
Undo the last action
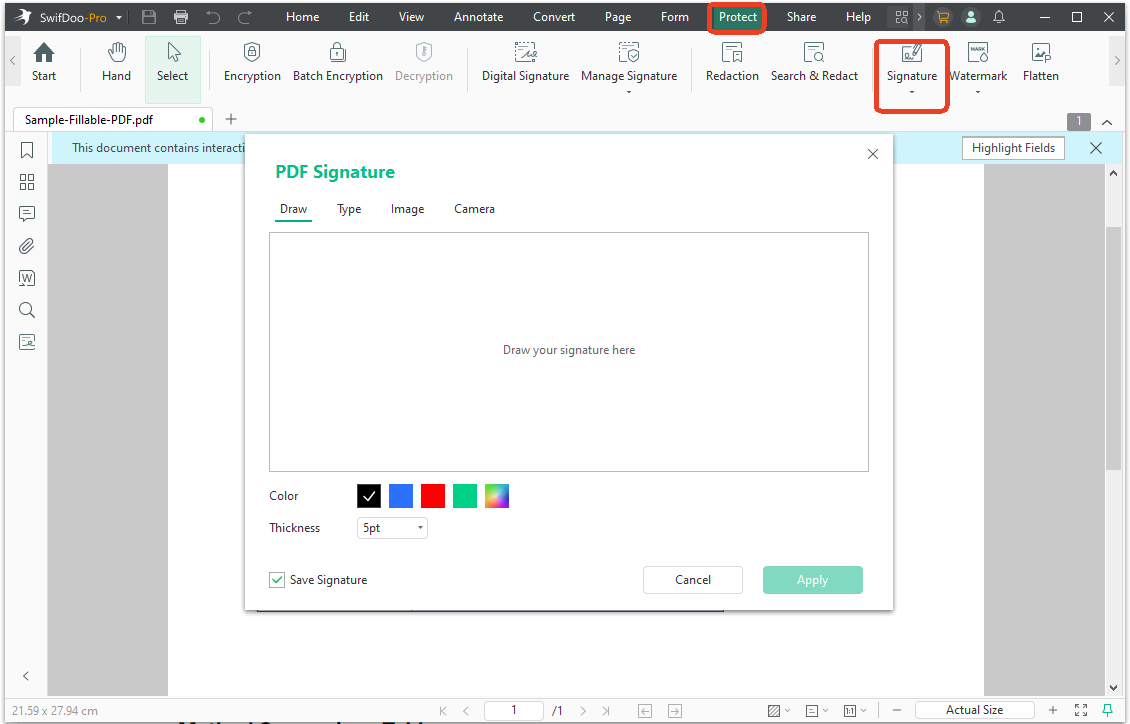(x=213, y=17)
